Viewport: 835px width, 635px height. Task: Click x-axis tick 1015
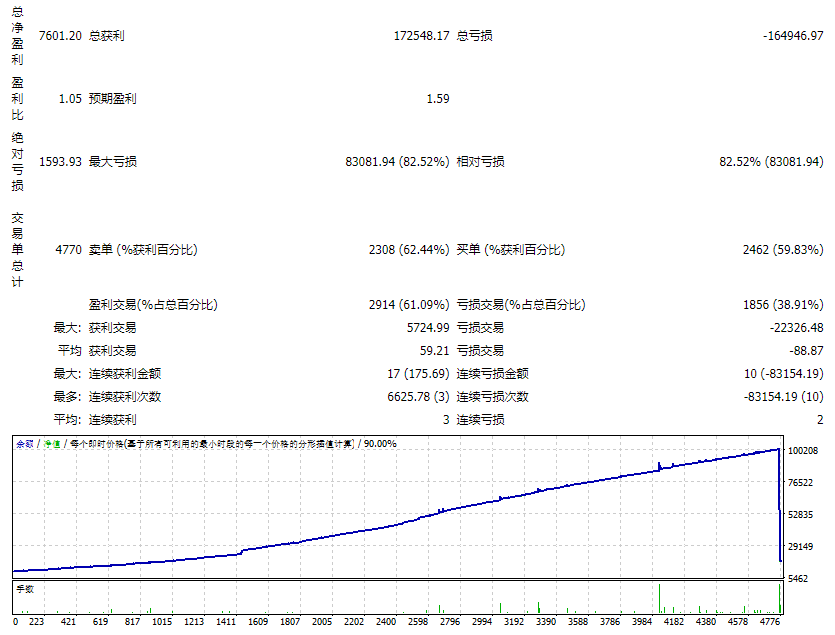(162, 622)
